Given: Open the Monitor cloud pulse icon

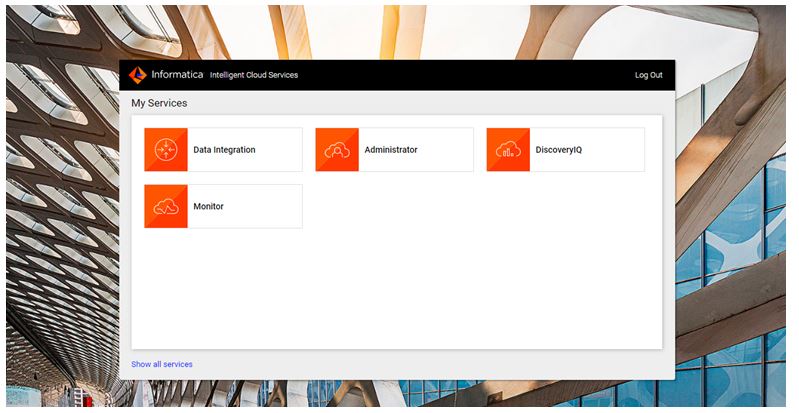Looking at the screenshot, I should pos(166,206).
